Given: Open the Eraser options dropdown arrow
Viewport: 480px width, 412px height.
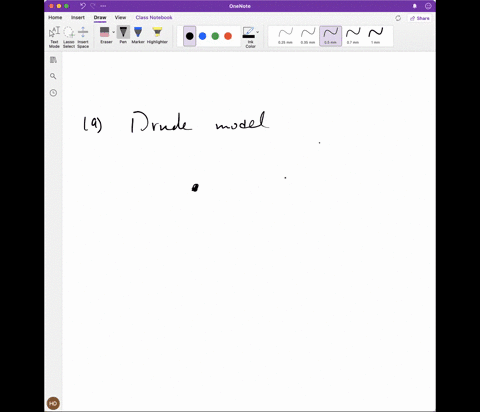Looking at the screenshot, I should point(113,32).
